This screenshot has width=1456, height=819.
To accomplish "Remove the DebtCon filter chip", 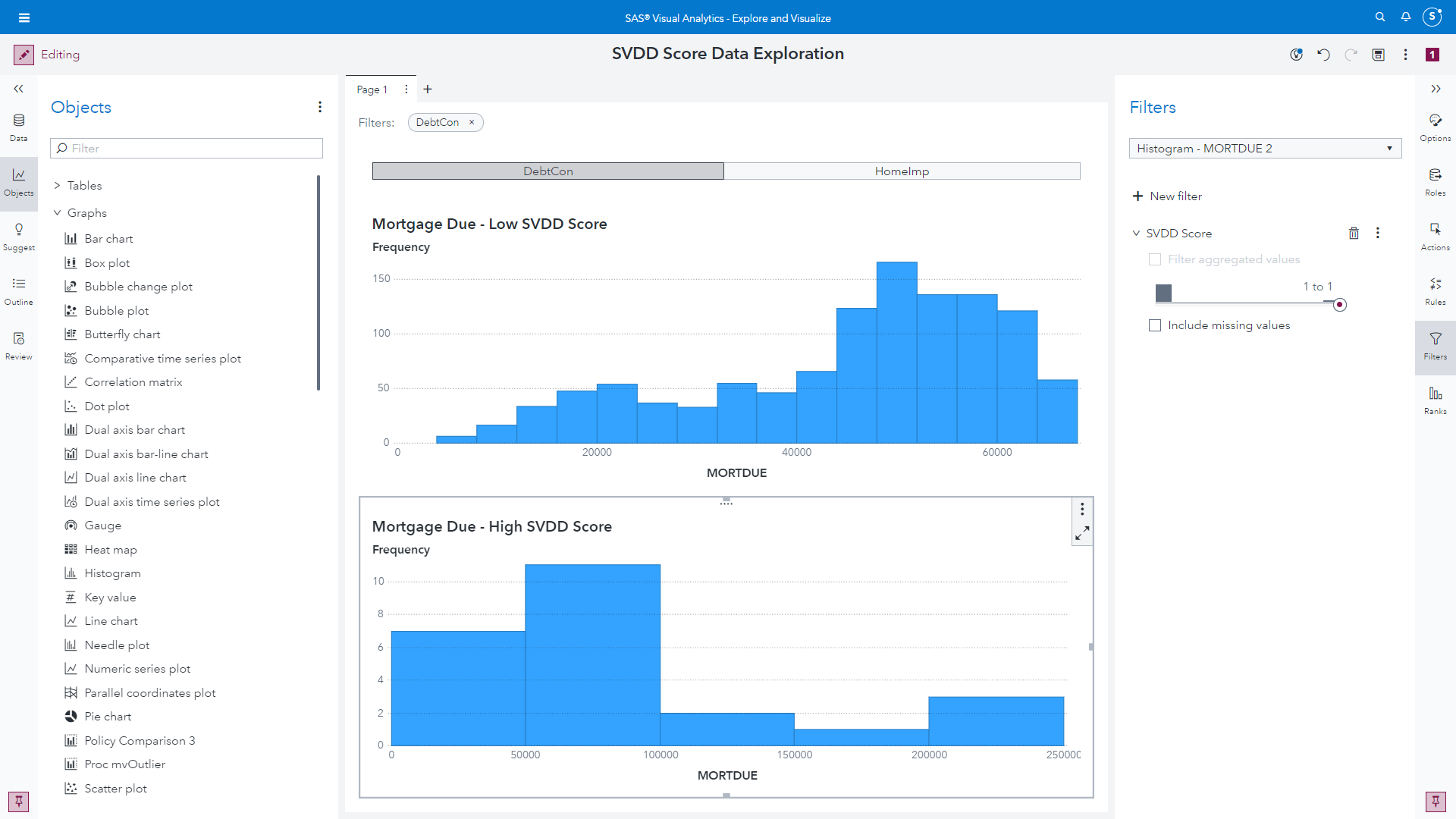I will pos(472,122).
